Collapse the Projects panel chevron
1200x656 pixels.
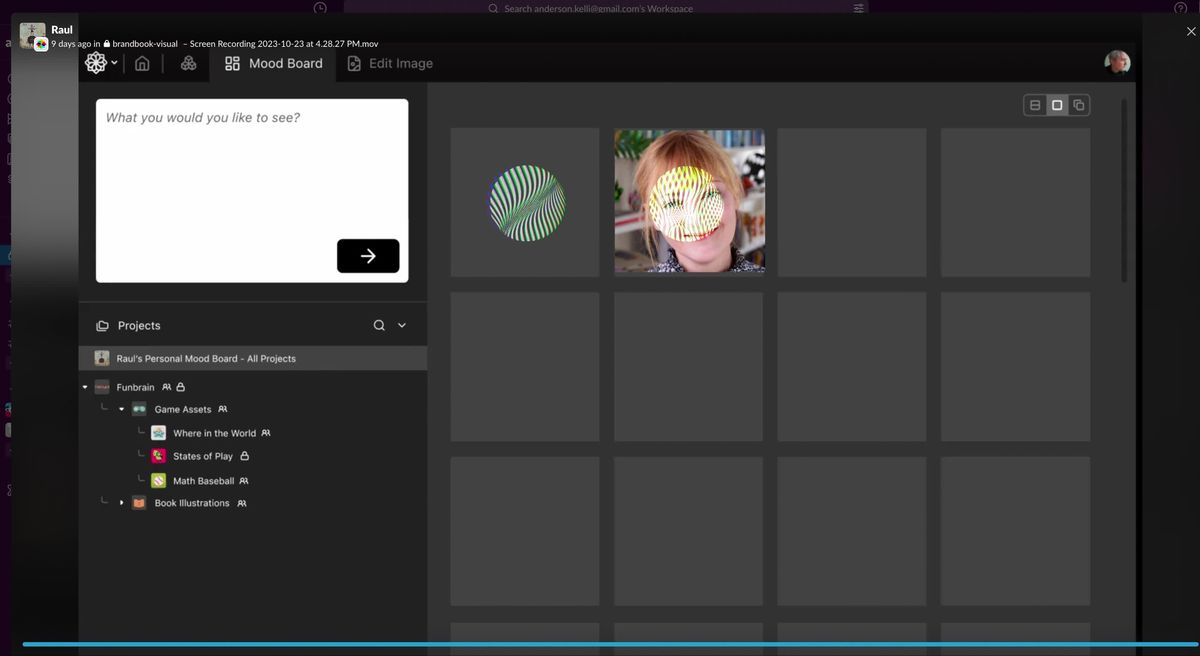pos(402,325)
